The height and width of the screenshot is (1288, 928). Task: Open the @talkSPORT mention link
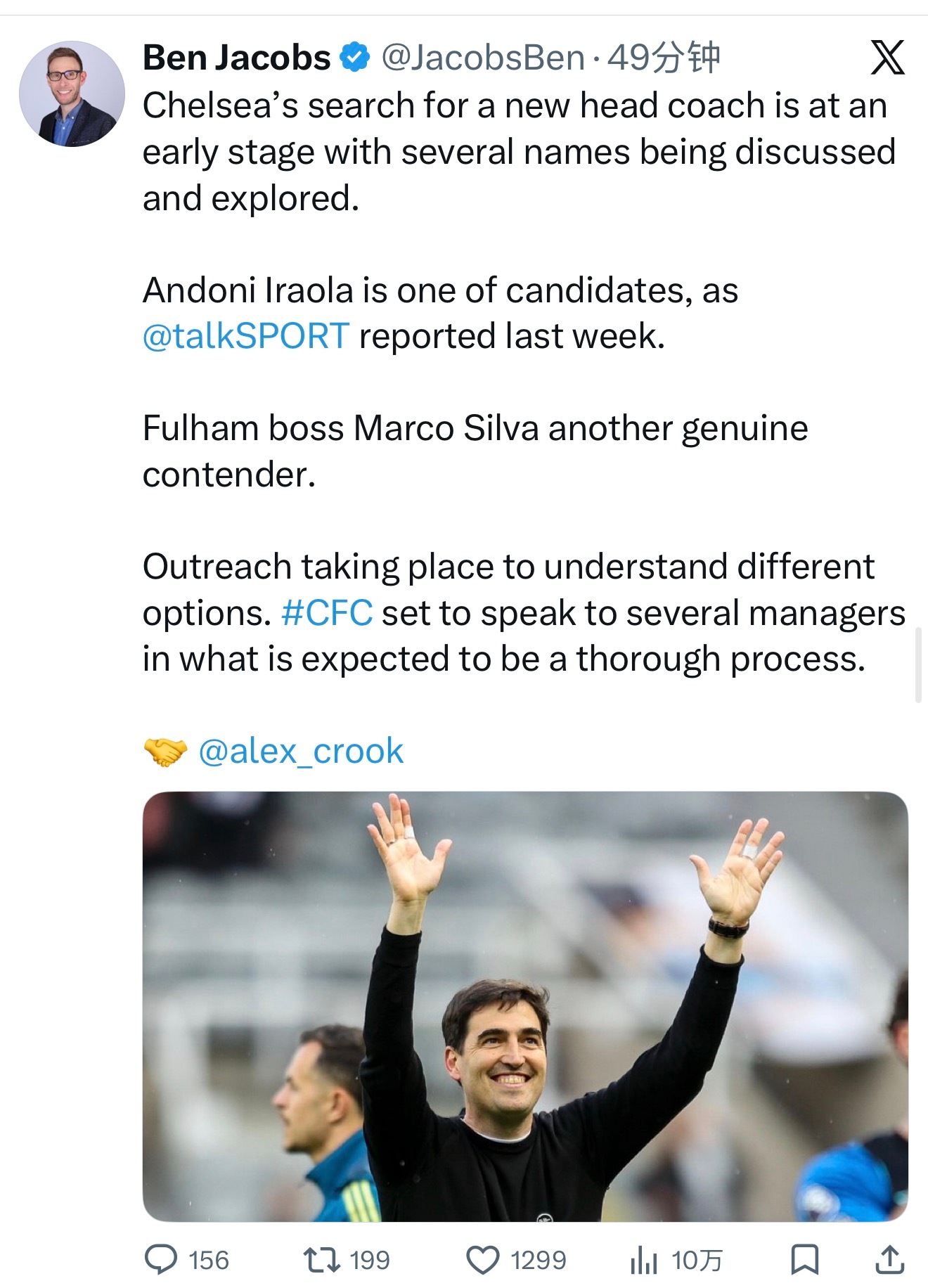[x=246, y=336]
